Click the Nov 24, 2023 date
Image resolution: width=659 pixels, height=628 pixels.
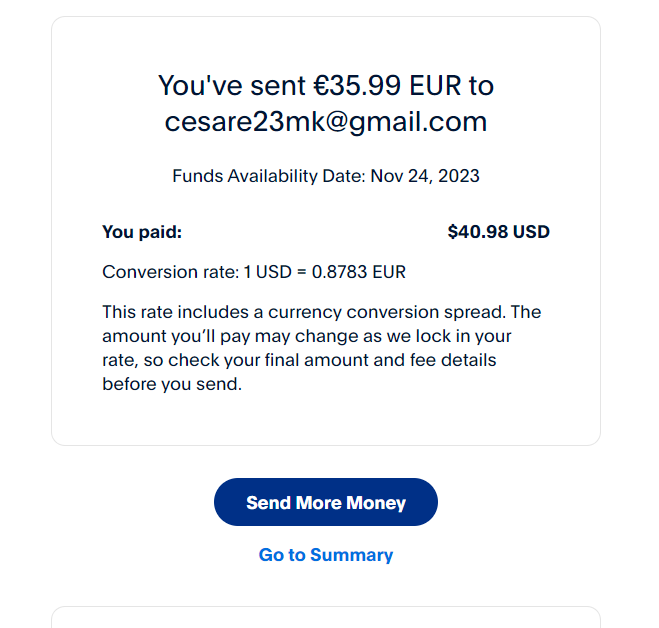[x=425, y=176]
